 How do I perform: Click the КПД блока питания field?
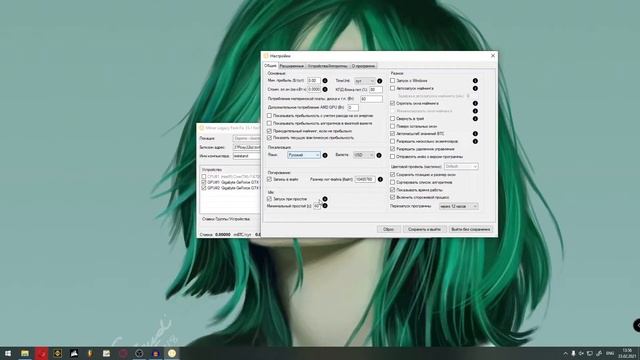(x=376, y=89)
